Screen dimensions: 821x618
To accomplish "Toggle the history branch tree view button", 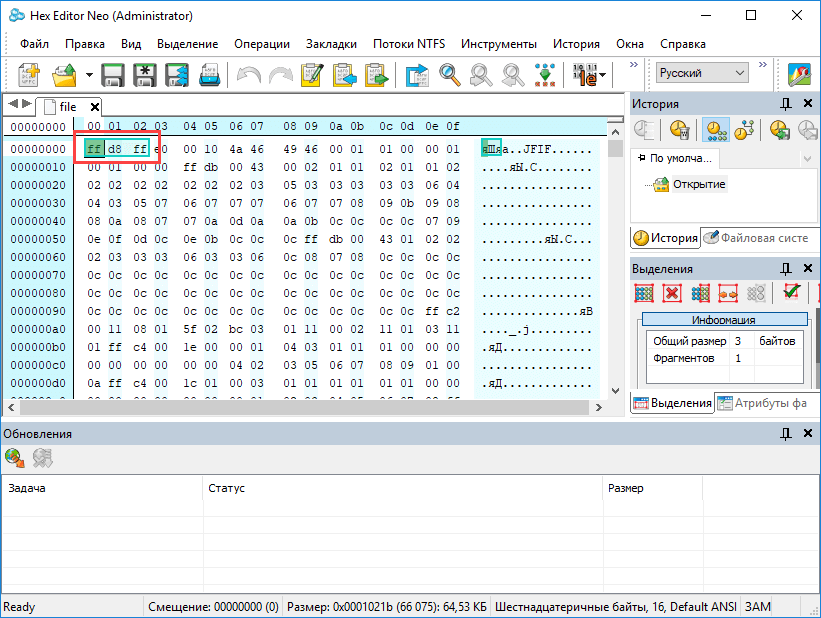I will (745, 130).
